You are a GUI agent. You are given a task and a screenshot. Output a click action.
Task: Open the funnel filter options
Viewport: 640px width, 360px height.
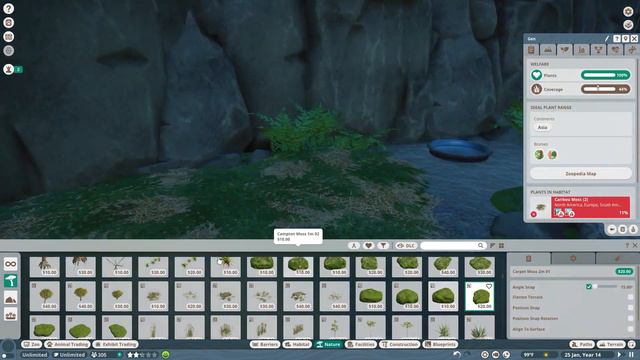383,245
